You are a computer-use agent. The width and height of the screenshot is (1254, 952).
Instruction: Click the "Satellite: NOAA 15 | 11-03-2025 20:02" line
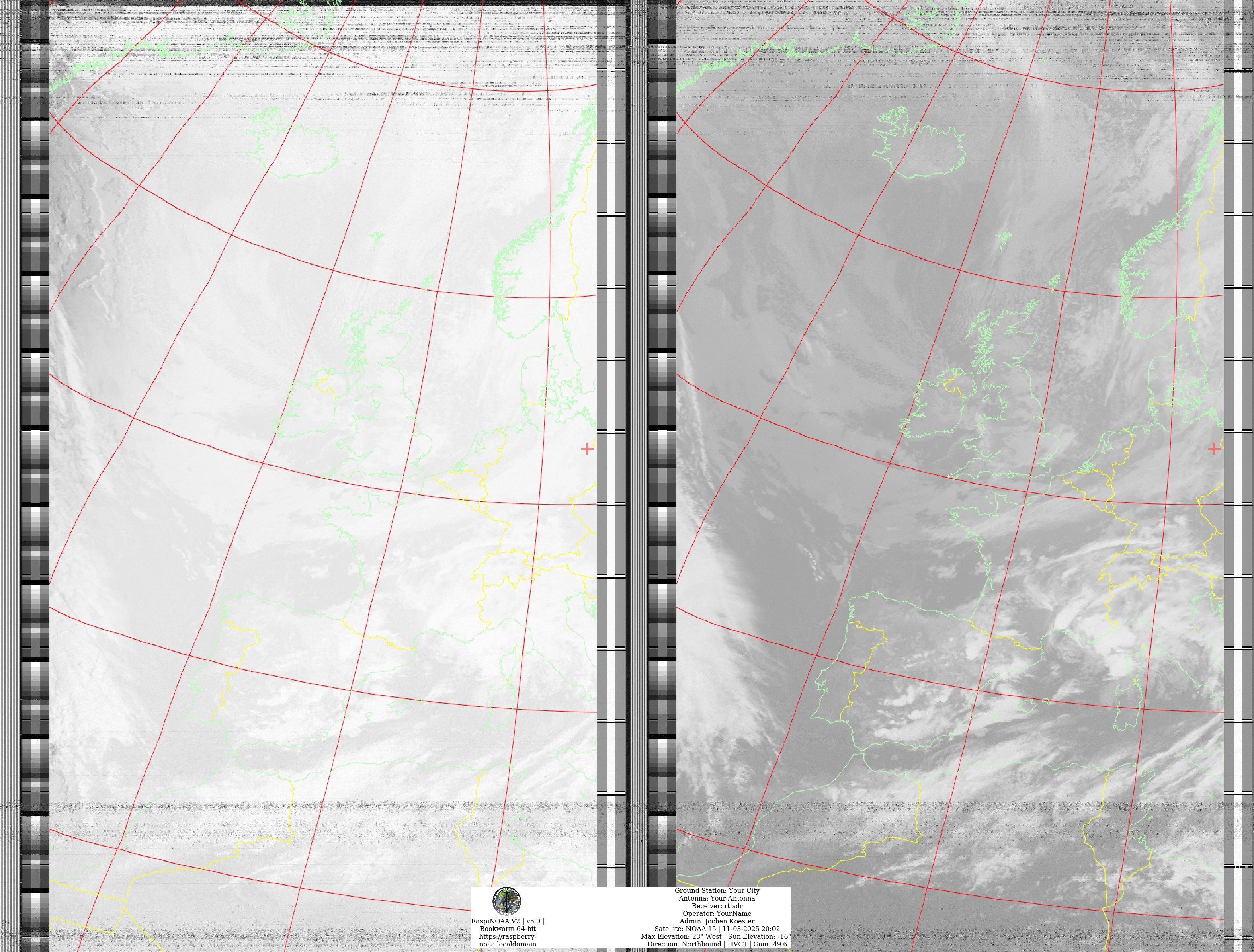[x=717, y=929]
